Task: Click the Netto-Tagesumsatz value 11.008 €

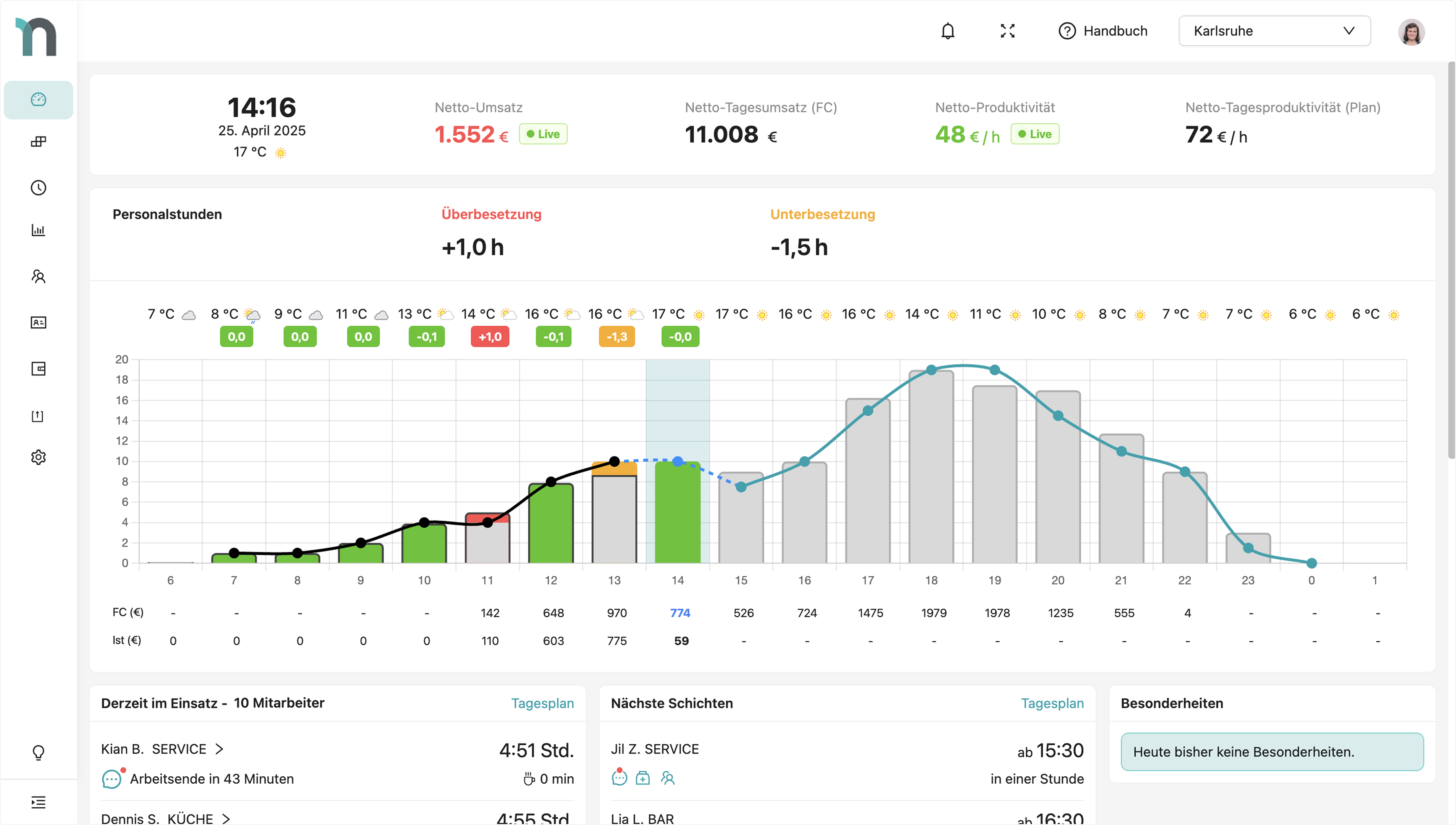Action: [x=731, y=135]
